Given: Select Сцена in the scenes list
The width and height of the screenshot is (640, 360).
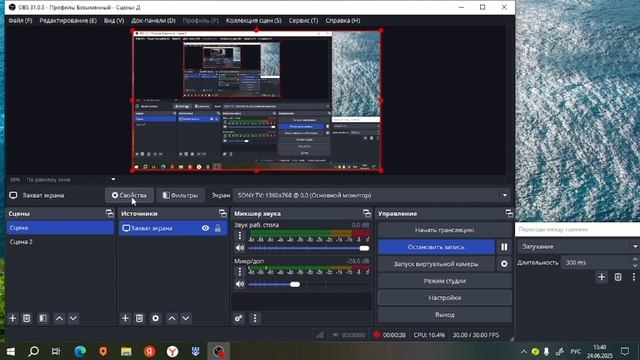Looking at the screenshot, I should (60, 228).
